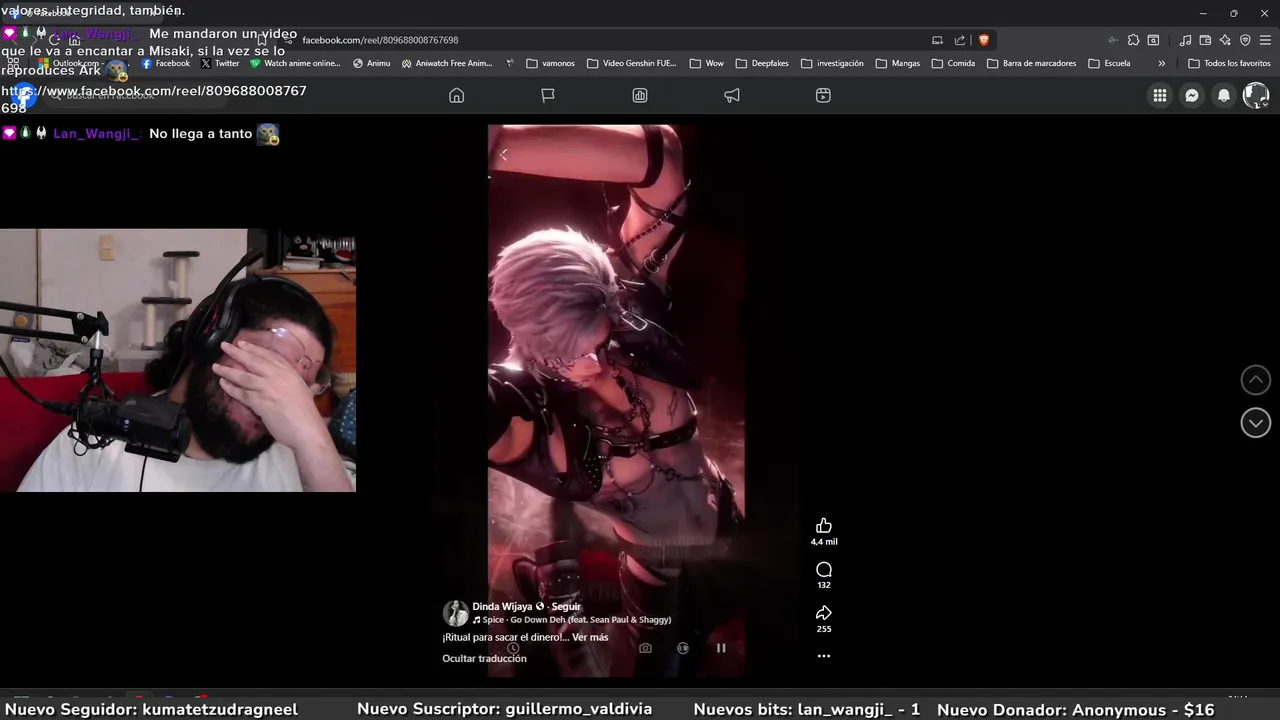Open the reel three-dot options menu
This screenshot has width=1280, height=720.
point(824,656)
